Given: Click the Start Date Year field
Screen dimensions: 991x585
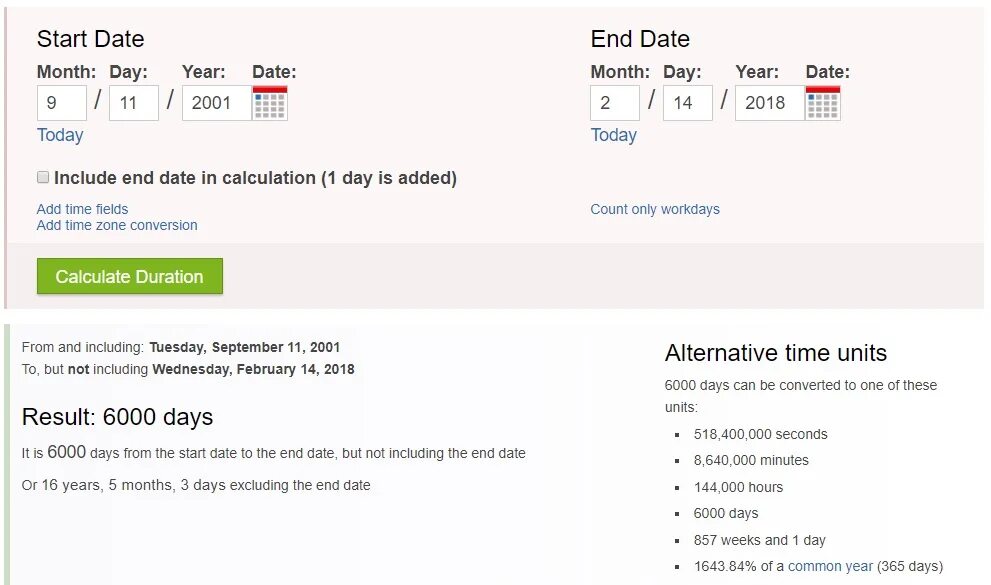Looking at the screenshot, I should pyautogui.click(x=214, y=103).
